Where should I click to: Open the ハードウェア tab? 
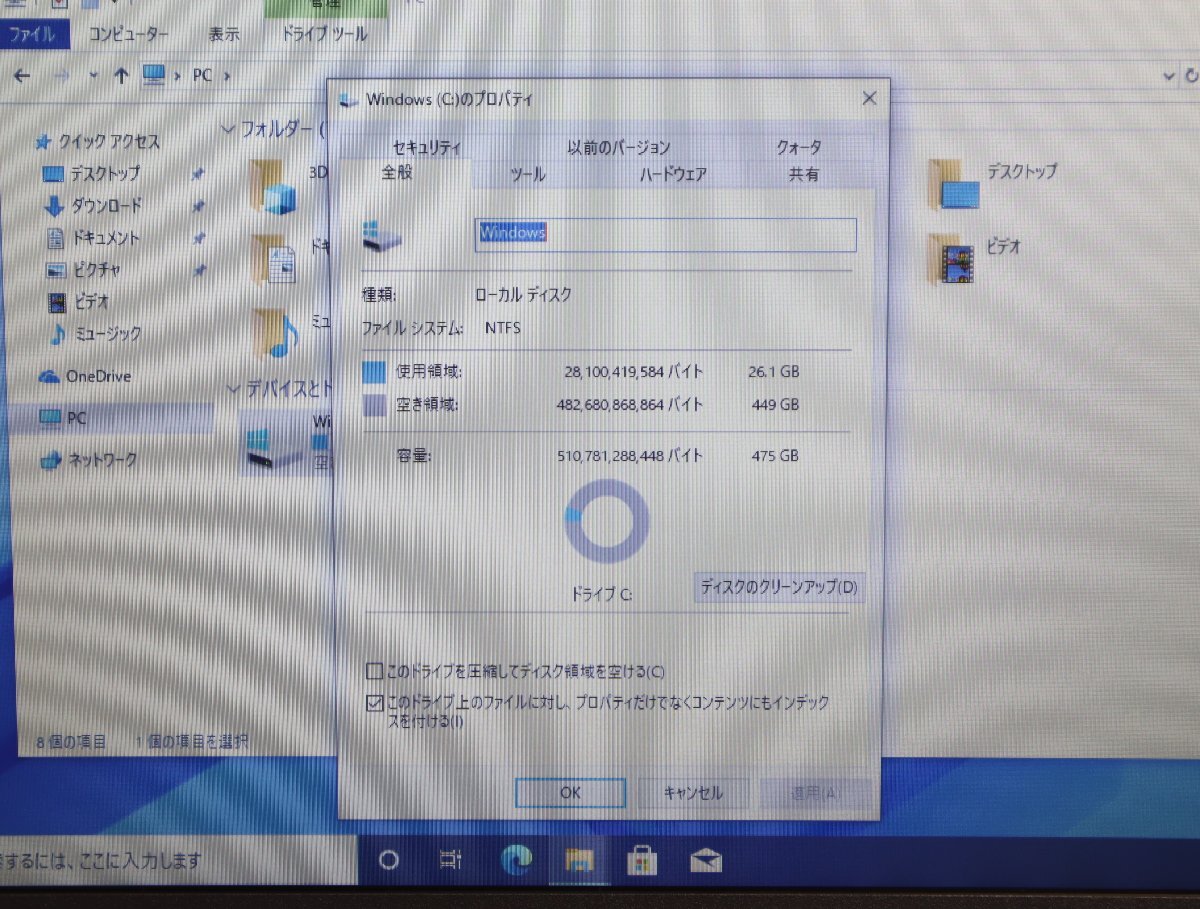pos(673,175)
